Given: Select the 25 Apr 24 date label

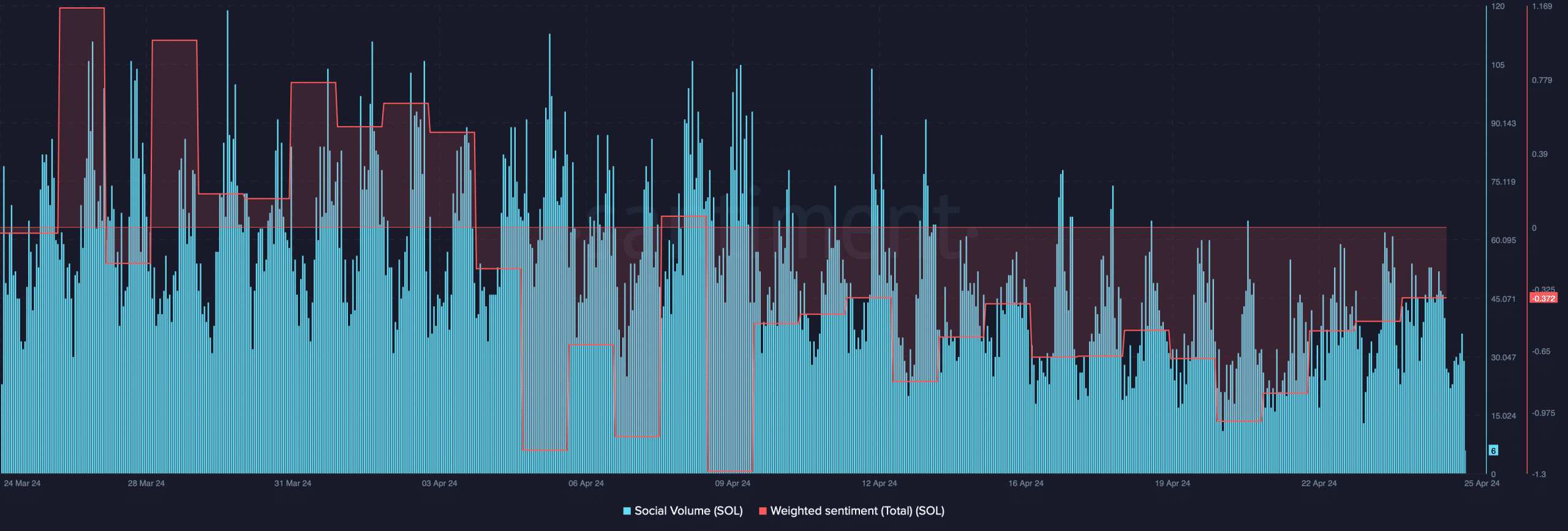Looking at the screenshot, I should click(x=1482, y=483).
